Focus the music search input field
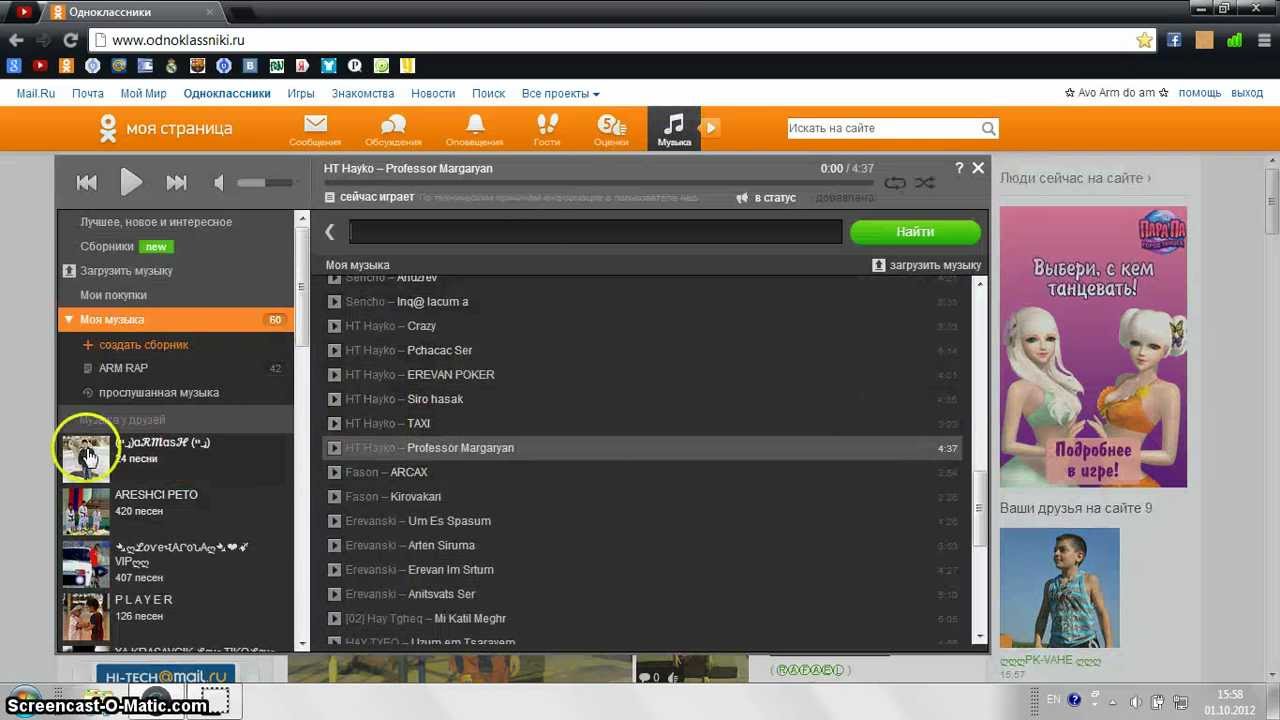The width and height of the screenshot is (1280, 720). click(x=595, y=232)
